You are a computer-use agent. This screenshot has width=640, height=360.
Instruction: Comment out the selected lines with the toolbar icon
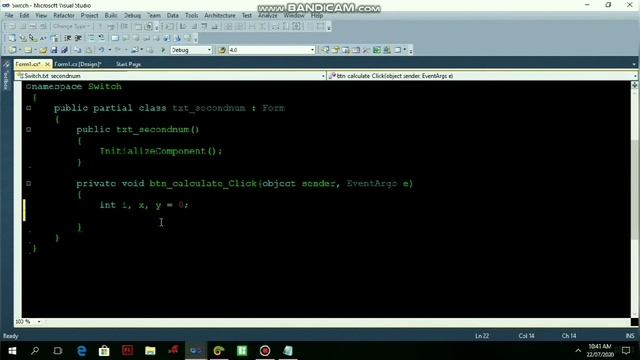coord(91,38)
